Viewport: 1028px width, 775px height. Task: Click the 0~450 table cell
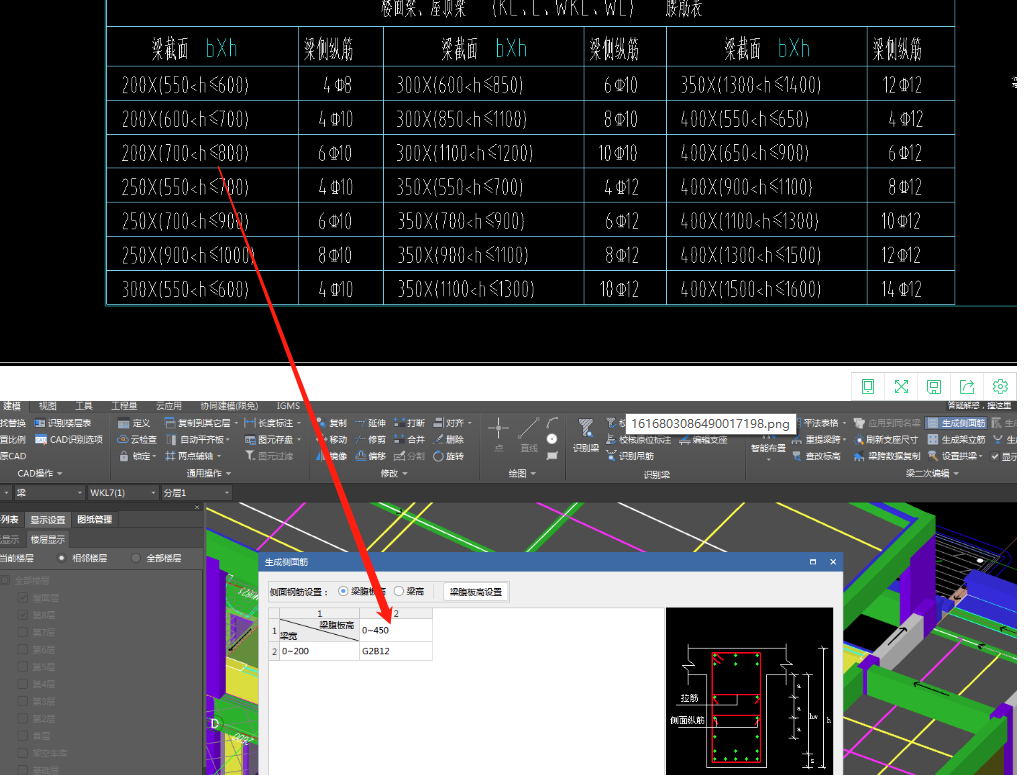[395, 629]
